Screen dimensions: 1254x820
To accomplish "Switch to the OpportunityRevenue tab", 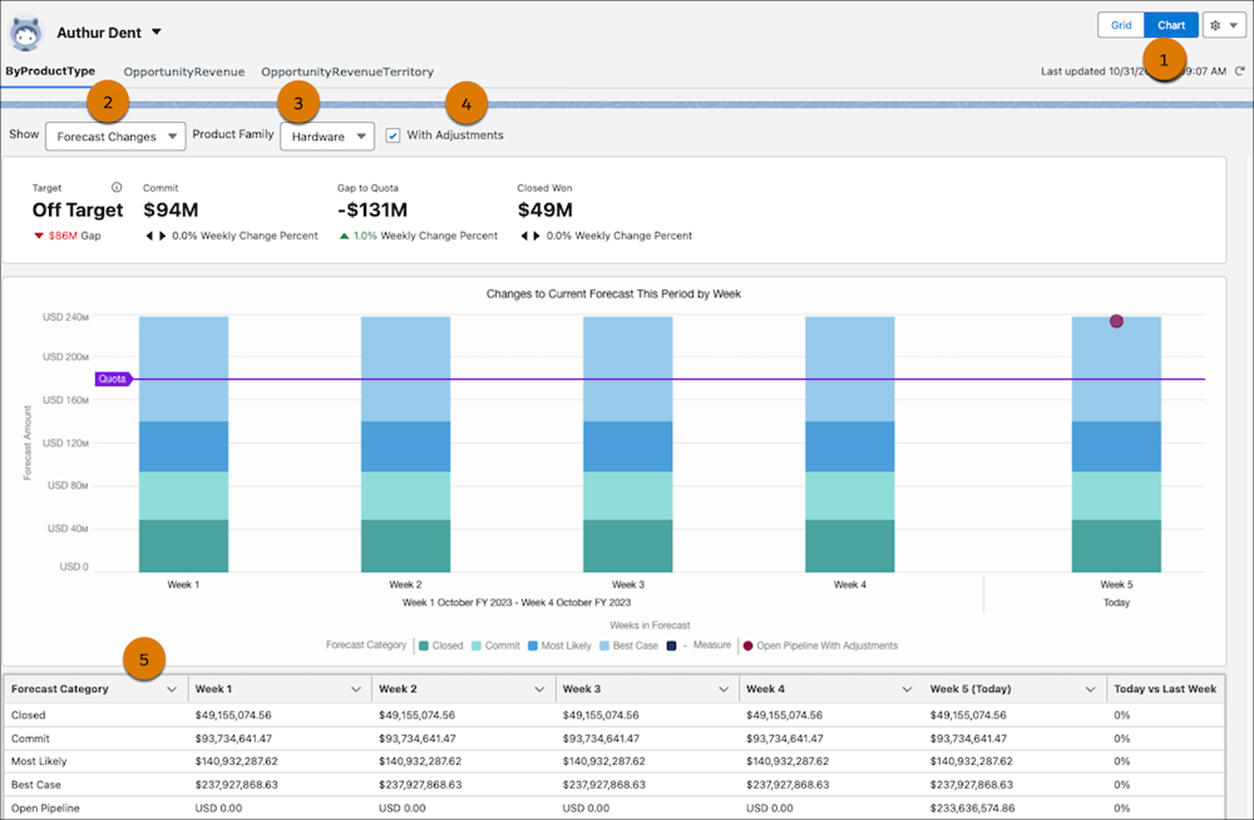I will click(x=184, y=72).
